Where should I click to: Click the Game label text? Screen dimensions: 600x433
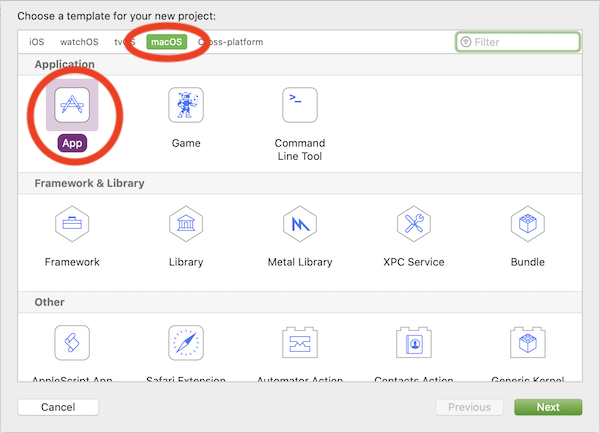point(186,143)
